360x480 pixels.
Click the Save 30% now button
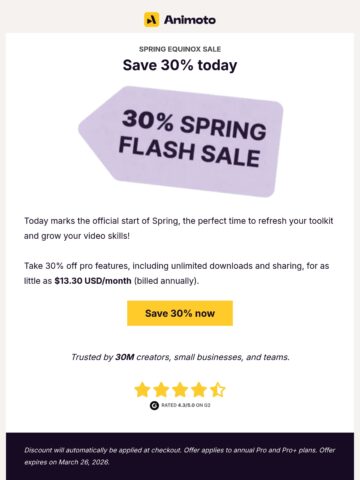coord(180,313)
